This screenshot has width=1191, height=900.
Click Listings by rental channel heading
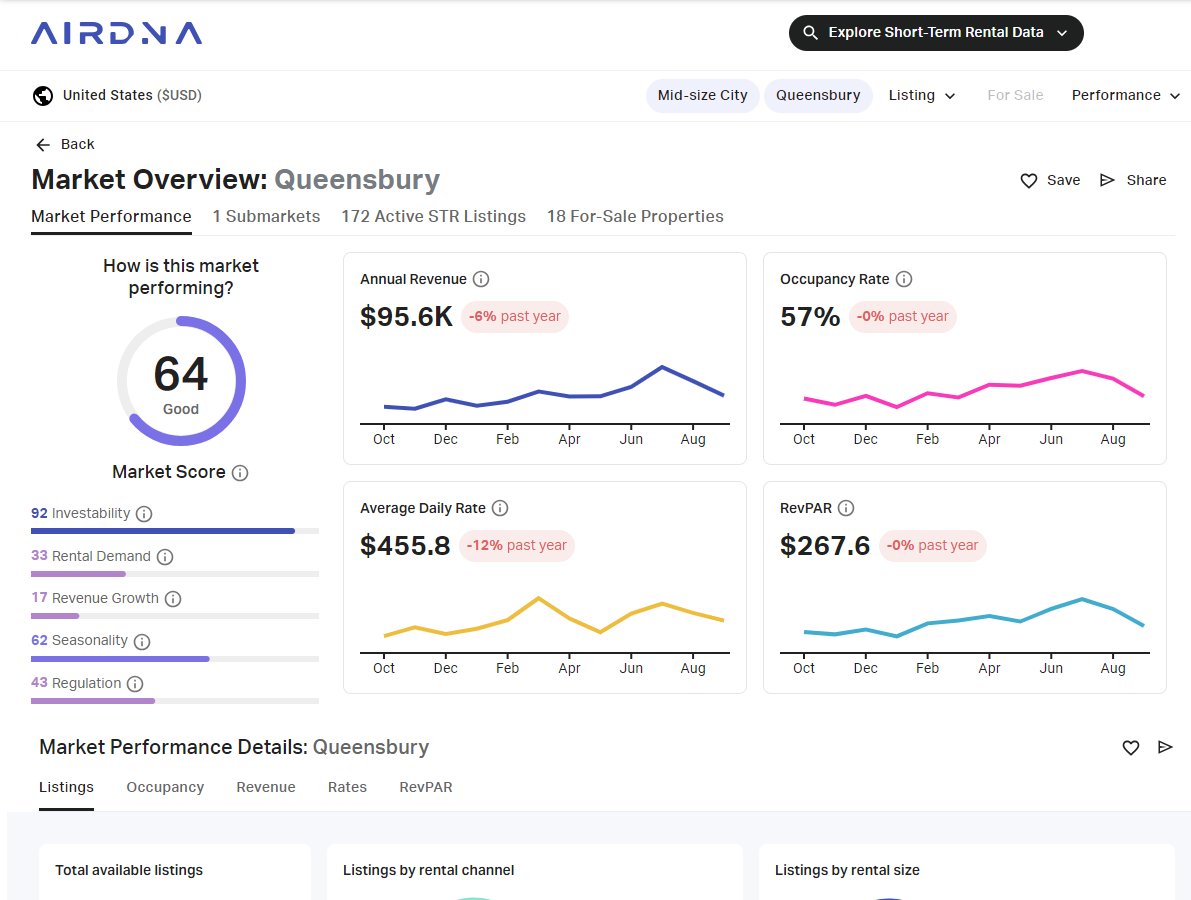428,870
